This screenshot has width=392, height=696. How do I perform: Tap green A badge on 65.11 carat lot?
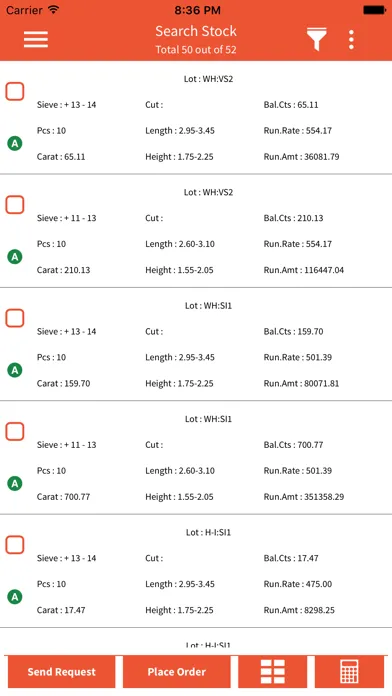pos(15,143)
